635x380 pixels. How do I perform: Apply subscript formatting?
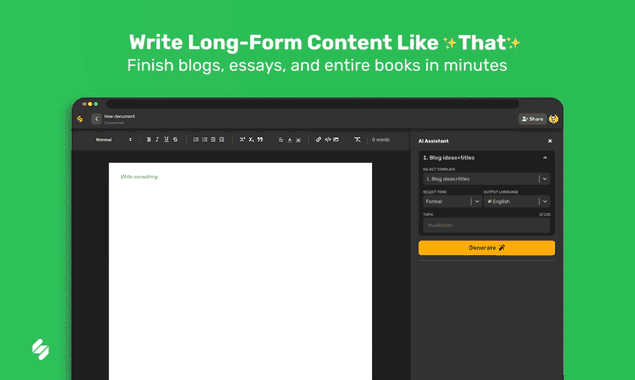click(x=251, y=139)
